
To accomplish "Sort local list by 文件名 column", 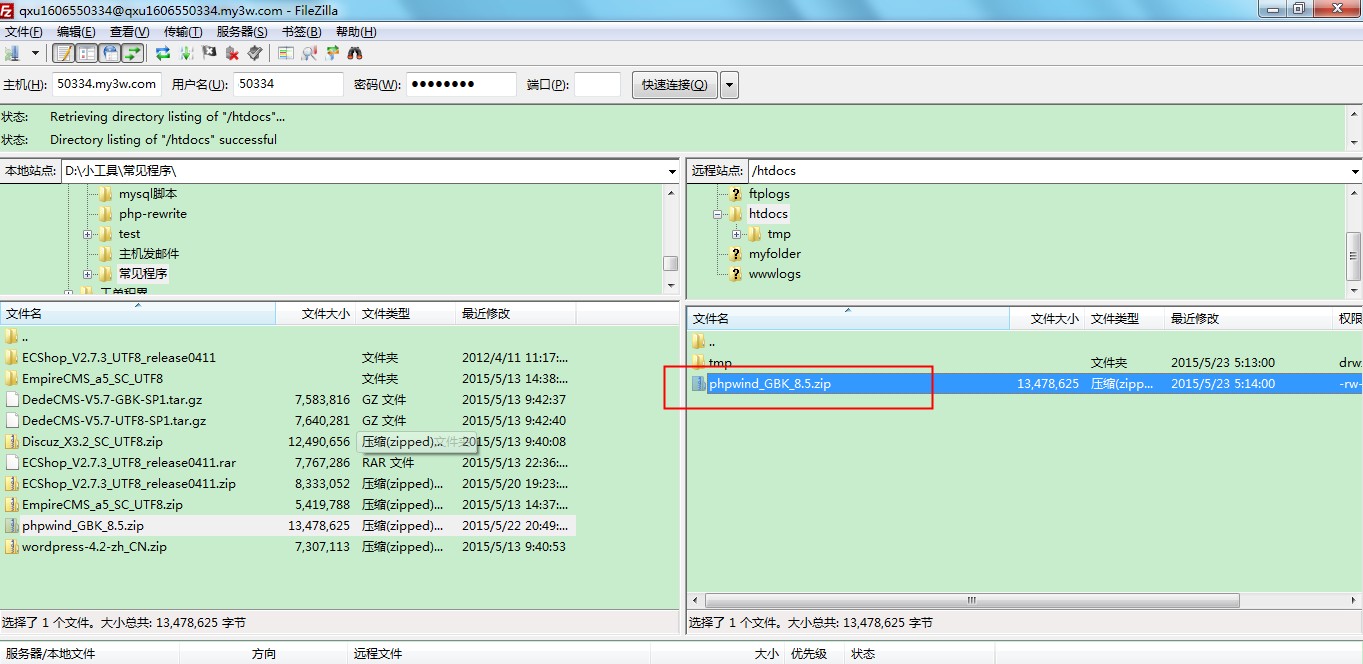I will click(x=138, y=314).
